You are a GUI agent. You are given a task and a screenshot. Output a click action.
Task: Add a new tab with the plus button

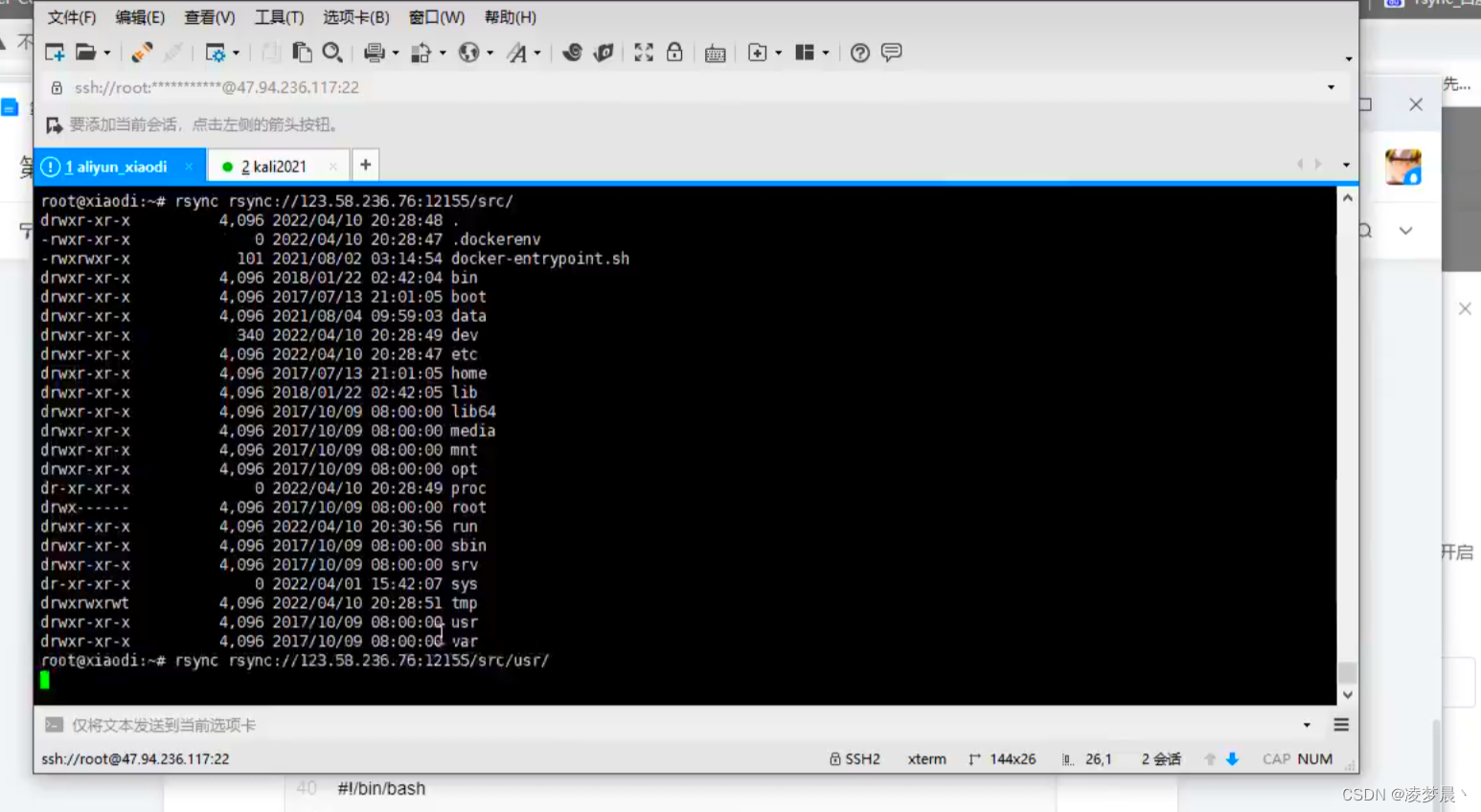366,165
